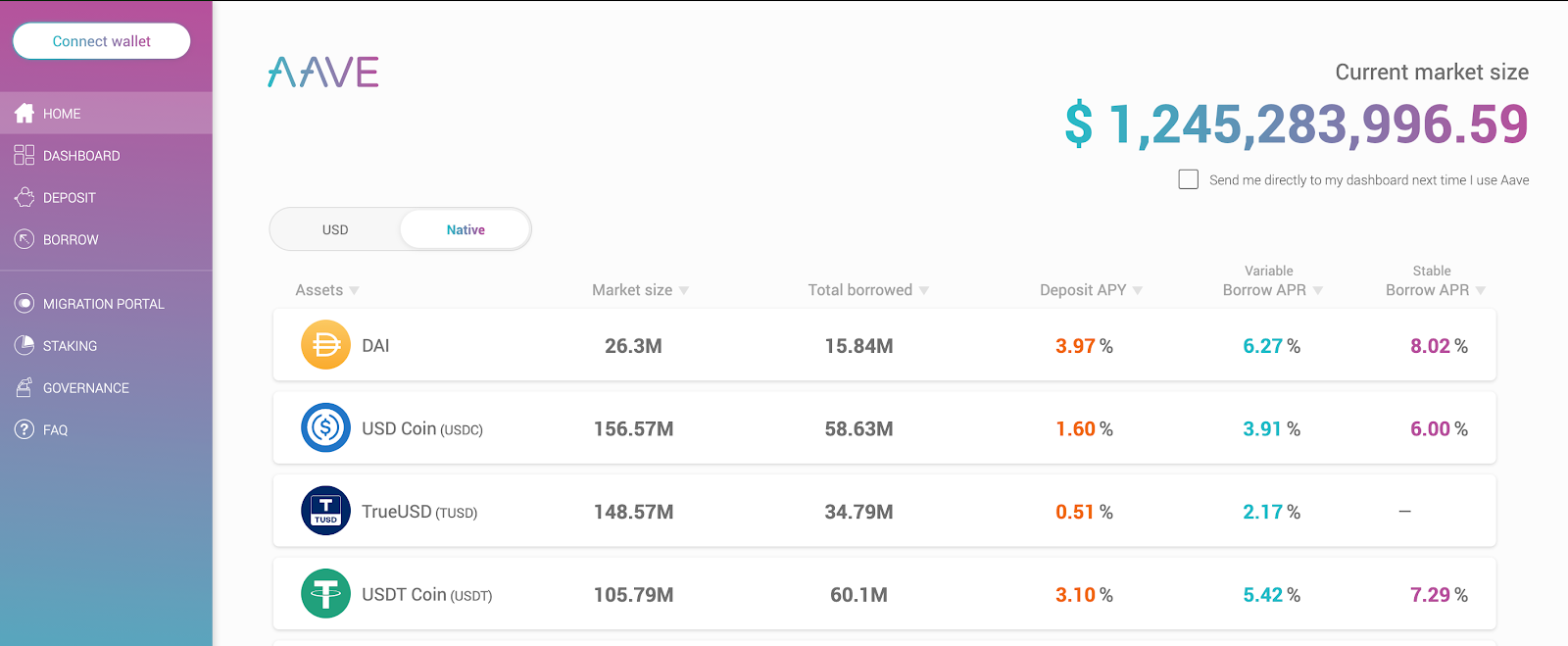This screenshot has height=646, width=1568.
Task: Sort by Stable Borrow APR column
Action: point(1481,290)
